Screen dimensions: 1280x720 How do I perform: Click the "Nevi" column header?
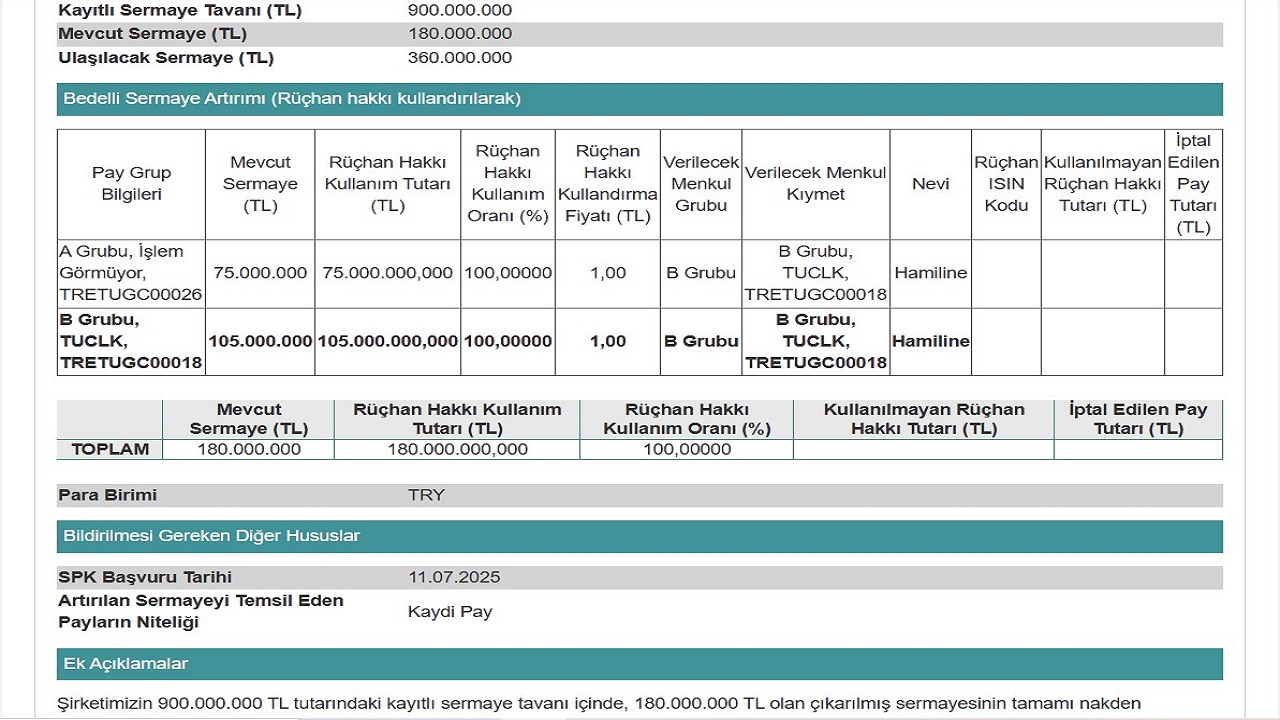point(930,184)
